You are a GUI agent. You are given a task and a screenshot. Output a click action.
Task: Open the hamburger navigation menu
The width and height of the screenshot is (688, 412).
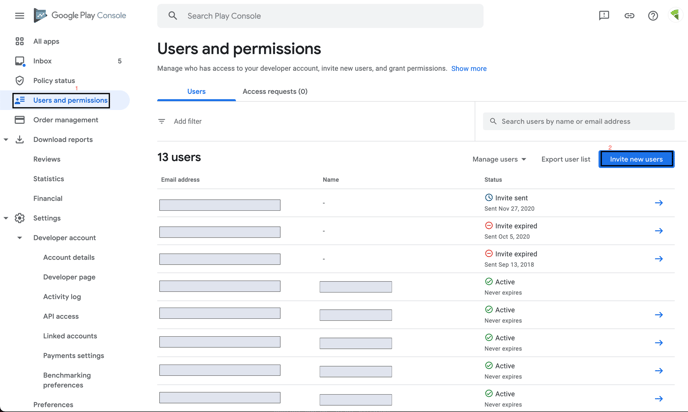click(19, 16)
